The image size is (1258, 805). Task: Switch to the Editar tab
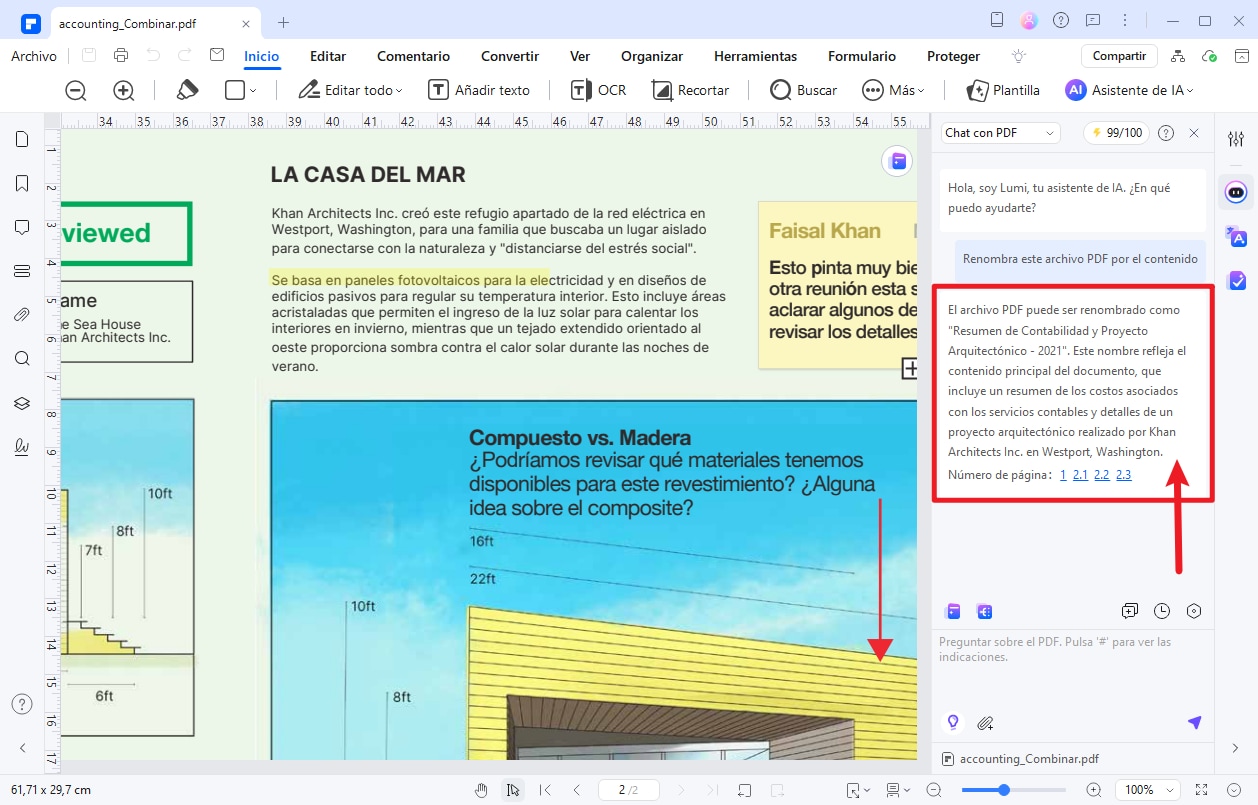coord(328,57)
